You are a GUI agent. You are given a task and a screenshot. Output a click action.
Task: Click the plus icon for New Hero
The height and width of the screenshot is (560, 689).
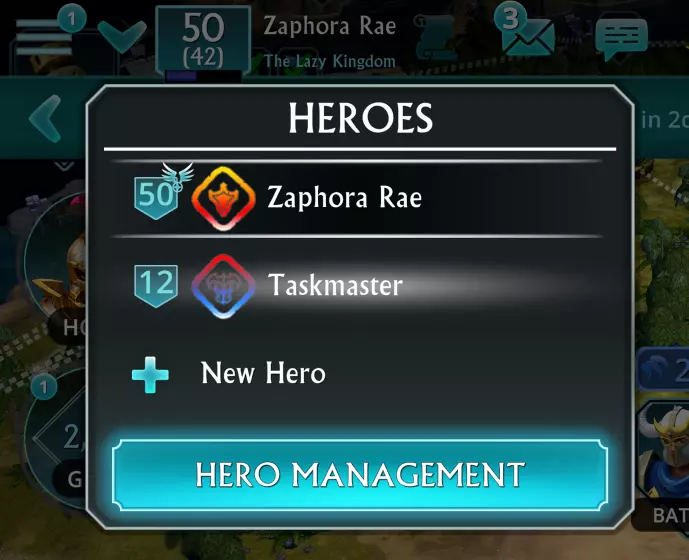tap(150, 375)
